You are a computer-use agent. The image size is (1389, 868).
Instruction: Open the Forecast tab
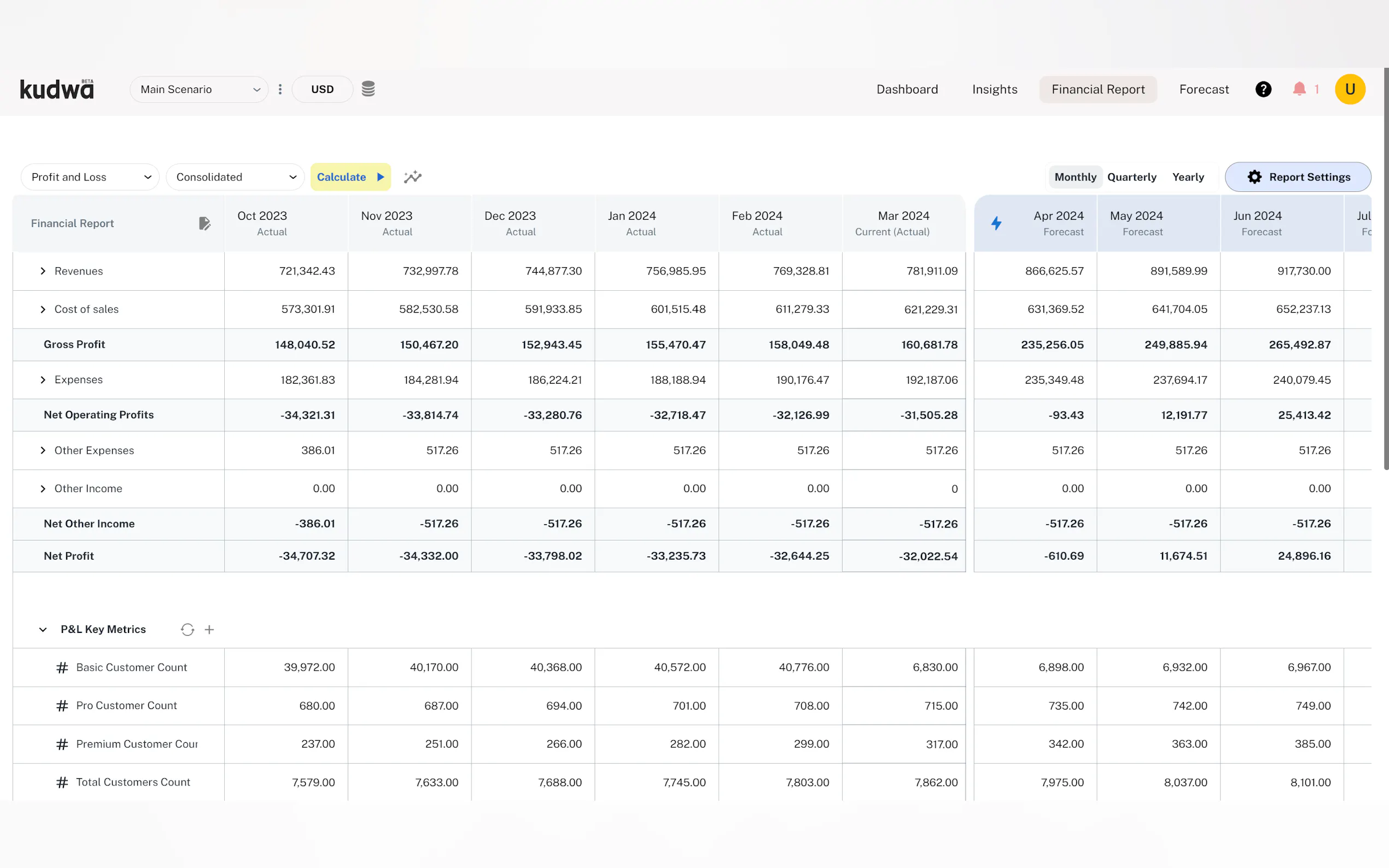[1204, 89]
